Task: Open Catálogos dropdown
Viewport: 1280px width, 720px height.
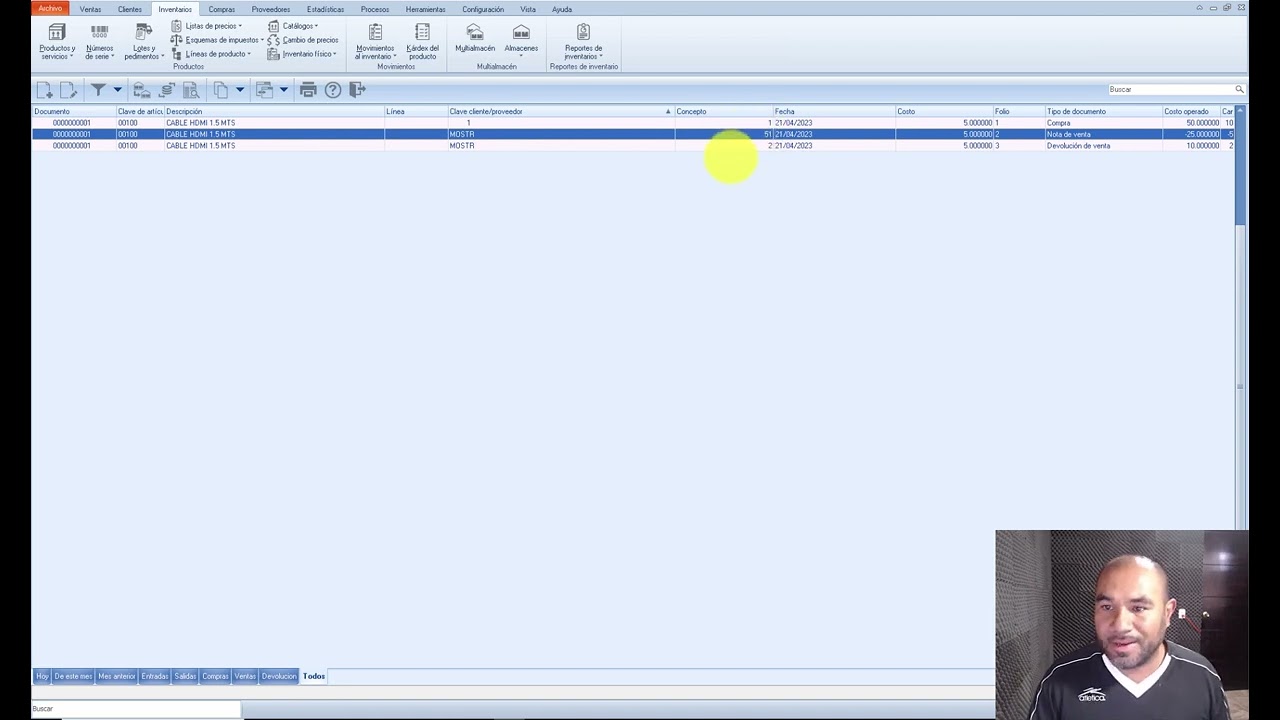Action: (x=293, y=26)
